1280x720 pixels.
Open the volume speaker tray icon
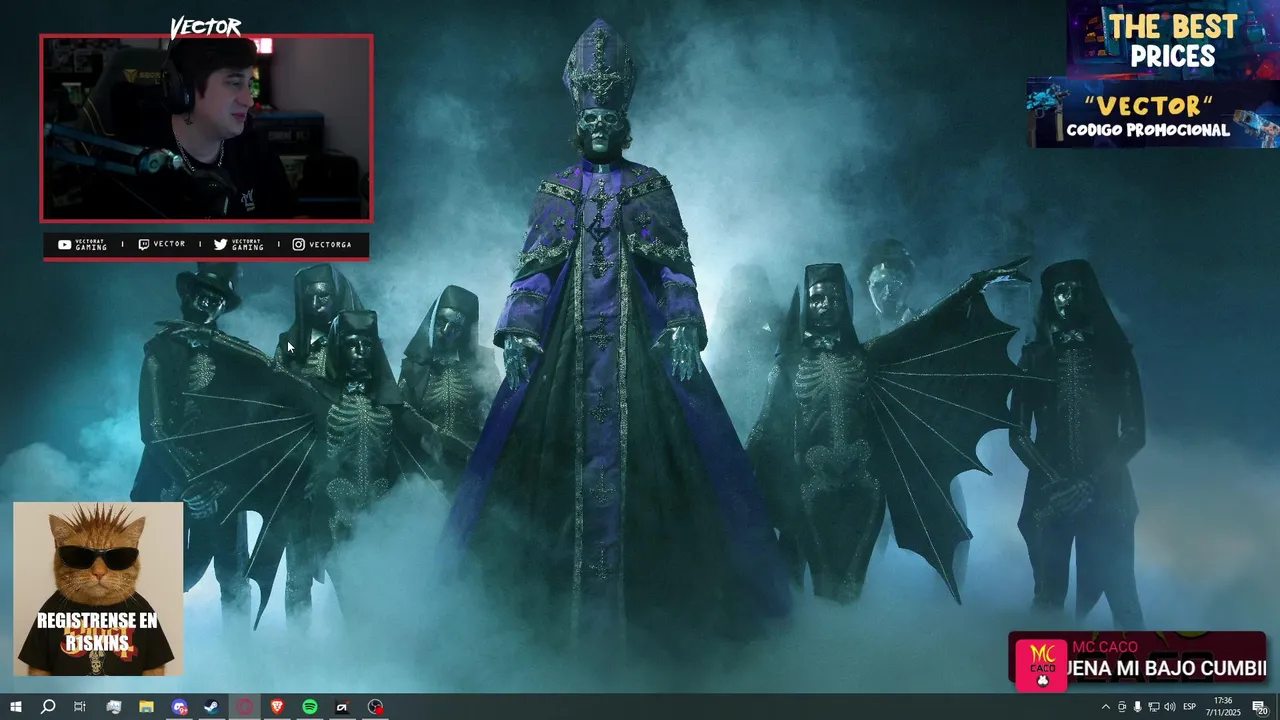[x=1170, y=707]
